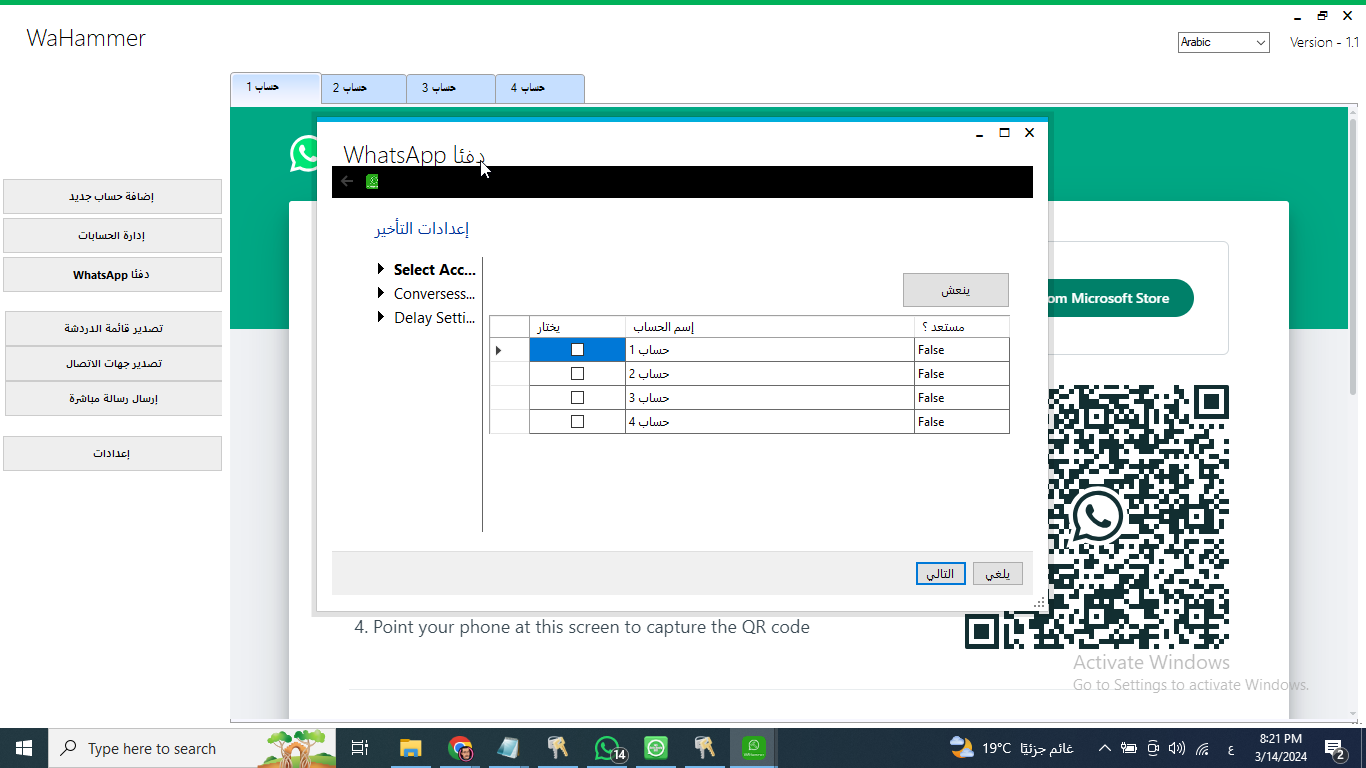Open the Arabic language dropdown
This screenshot has height=768, width=1366.
[x=1223, y=42]
